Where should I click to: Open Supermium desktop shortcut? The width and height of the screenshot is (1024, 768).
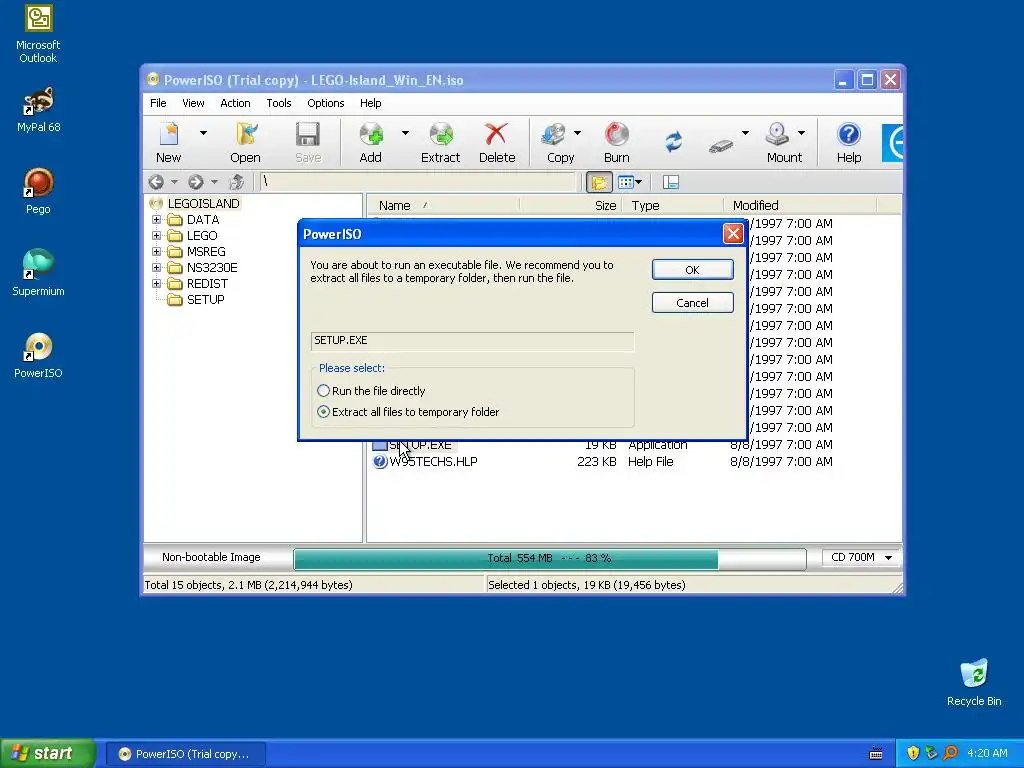[x=38, y=273]
